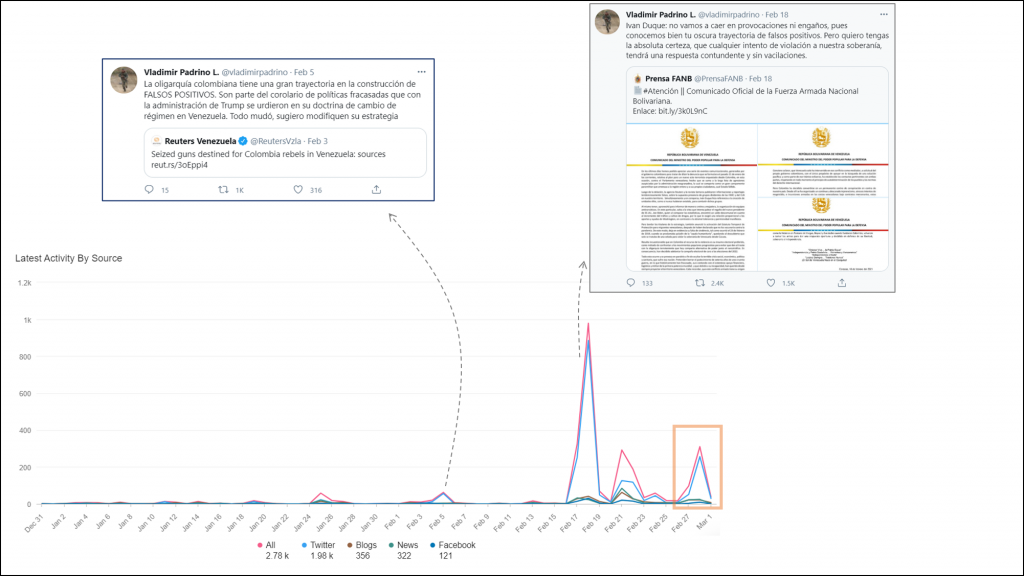
Task: Click brown Blogs legend color dot
Action: pos(350,545)
